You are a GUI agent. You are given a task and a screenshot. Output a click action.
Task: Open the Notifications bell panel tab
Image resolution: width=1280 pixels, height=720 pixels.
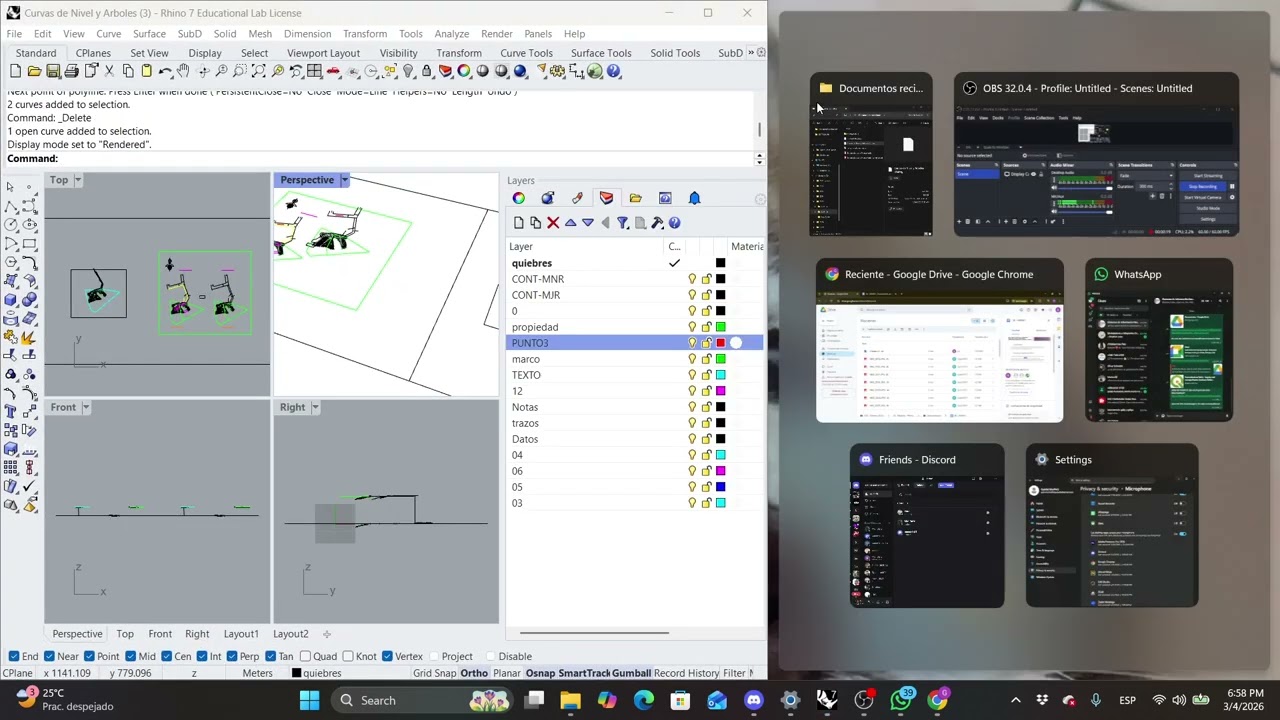[x=694, y=198]
